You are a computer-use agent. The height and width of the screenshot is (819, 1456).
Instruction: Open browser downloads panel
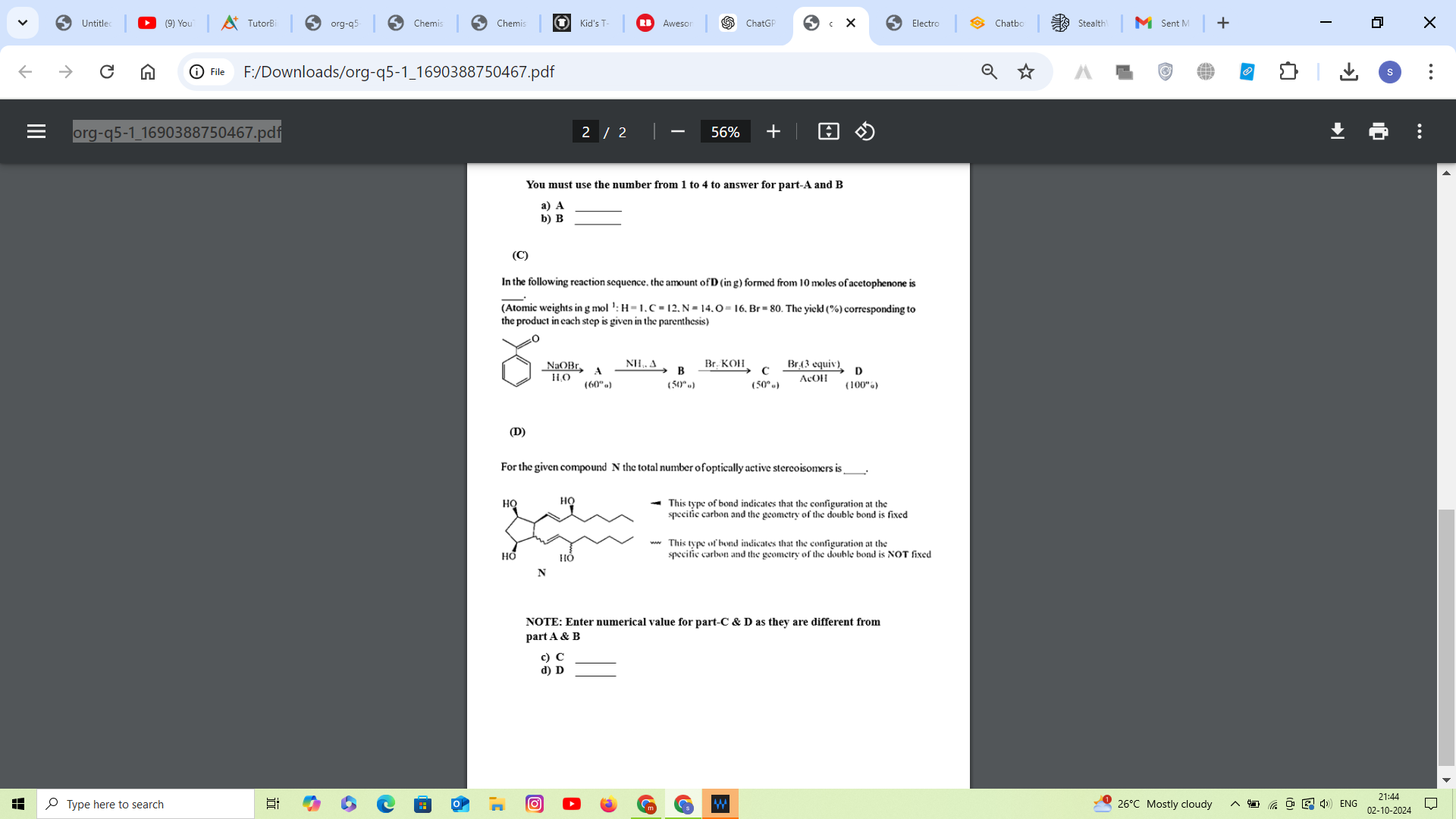click(x=1348, y=71)
